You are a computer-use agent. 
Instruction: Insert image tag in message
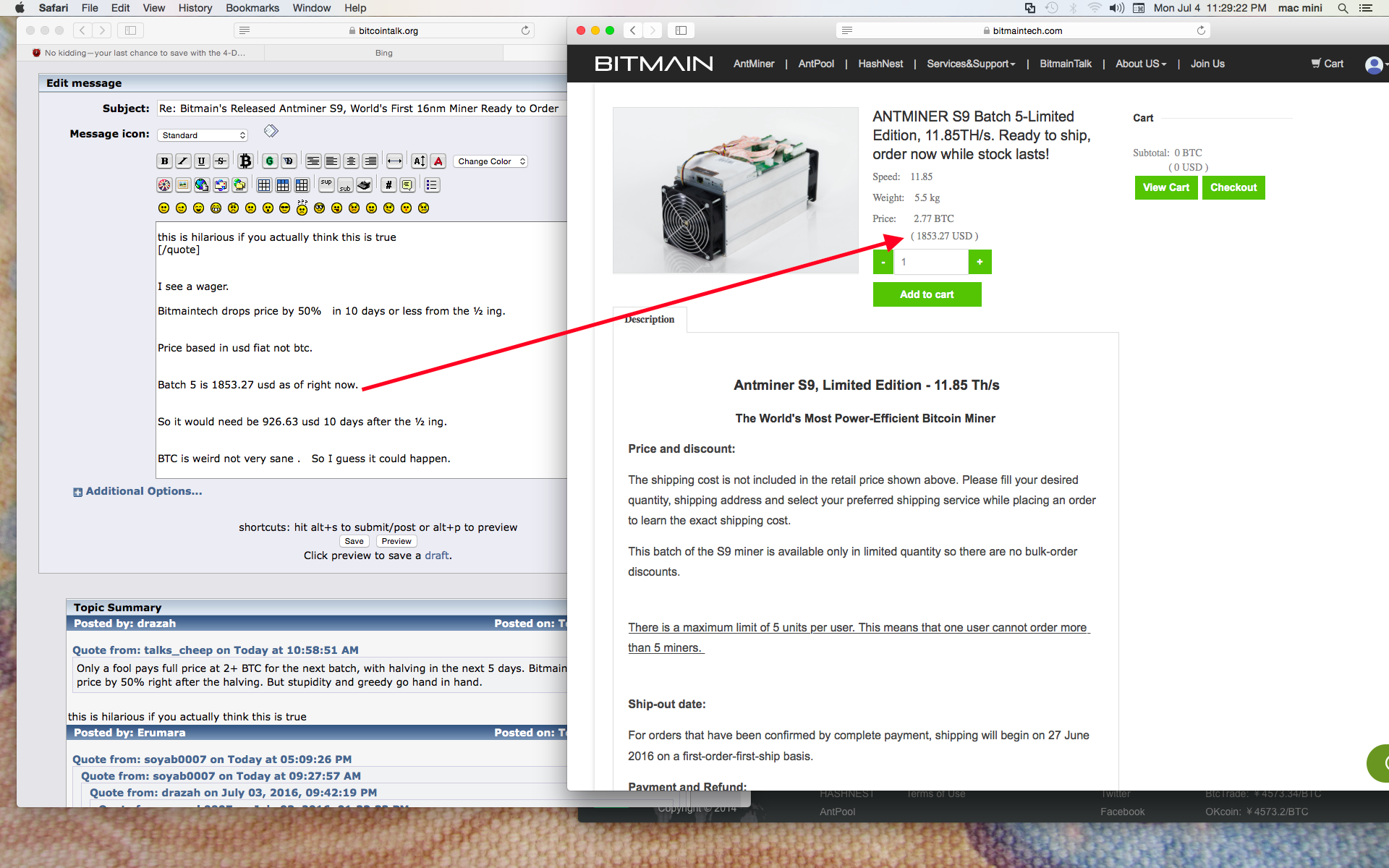tap(183, 185)
